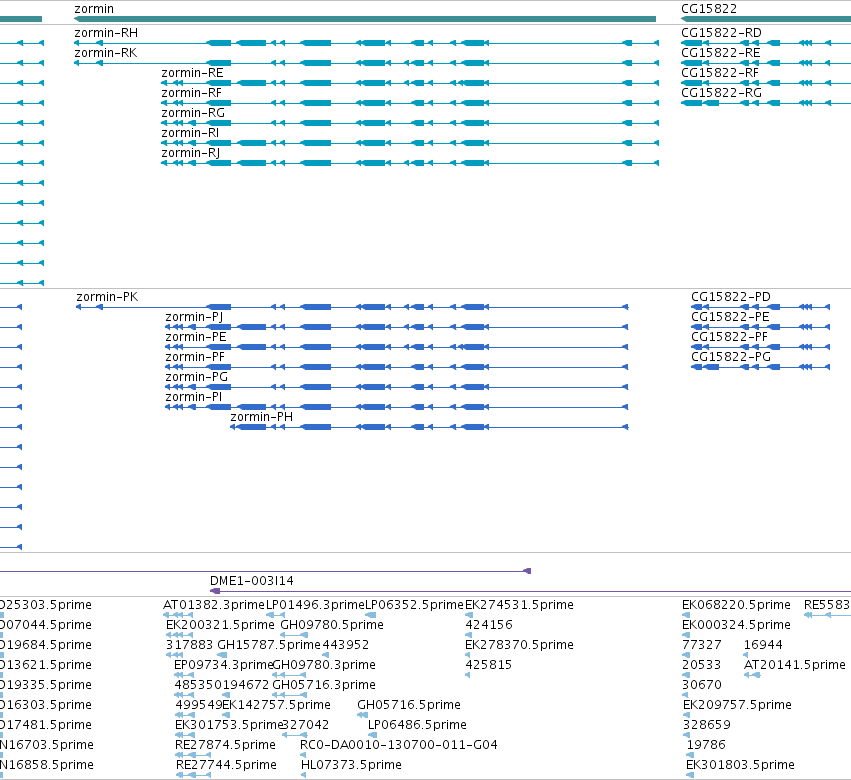
Task: Click EST LP06486.5prime
Action: click(x=417, y=726)
